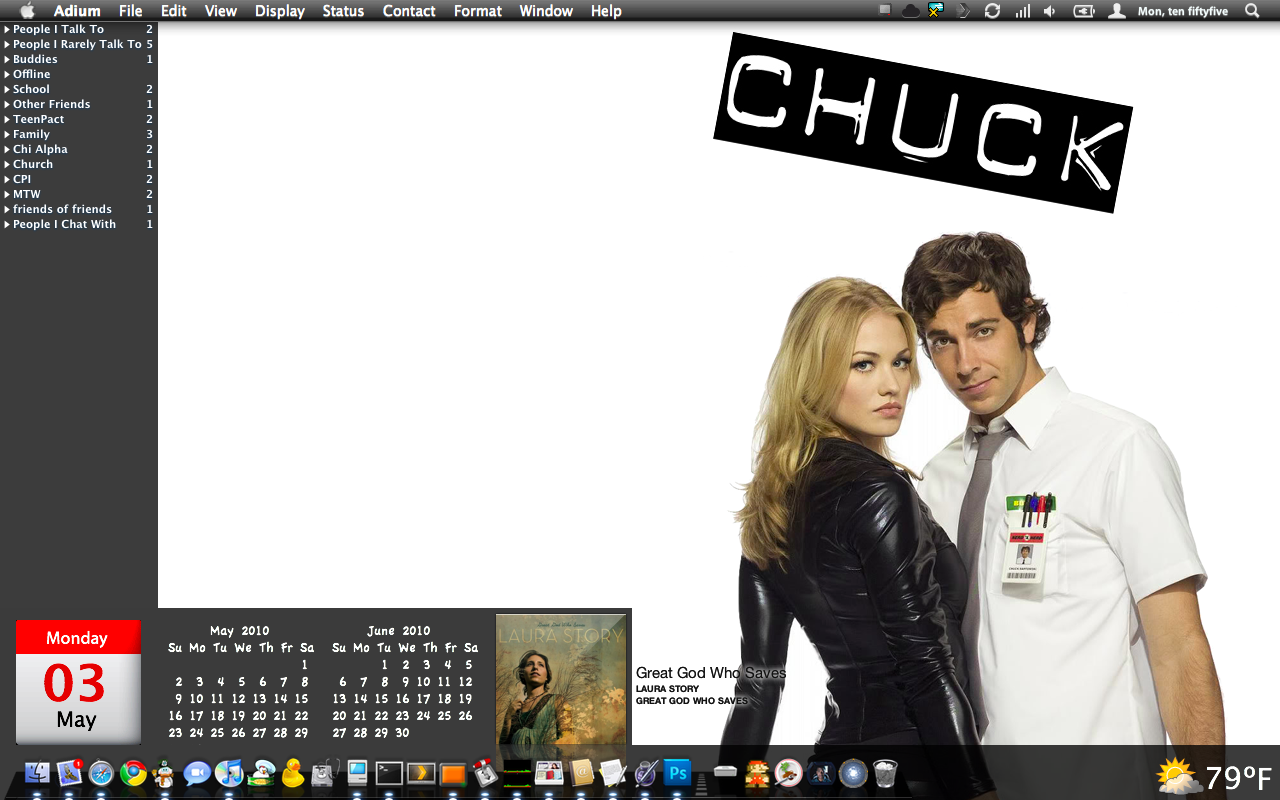Open the Plex orange chevron icon

(x=421, y=773)
